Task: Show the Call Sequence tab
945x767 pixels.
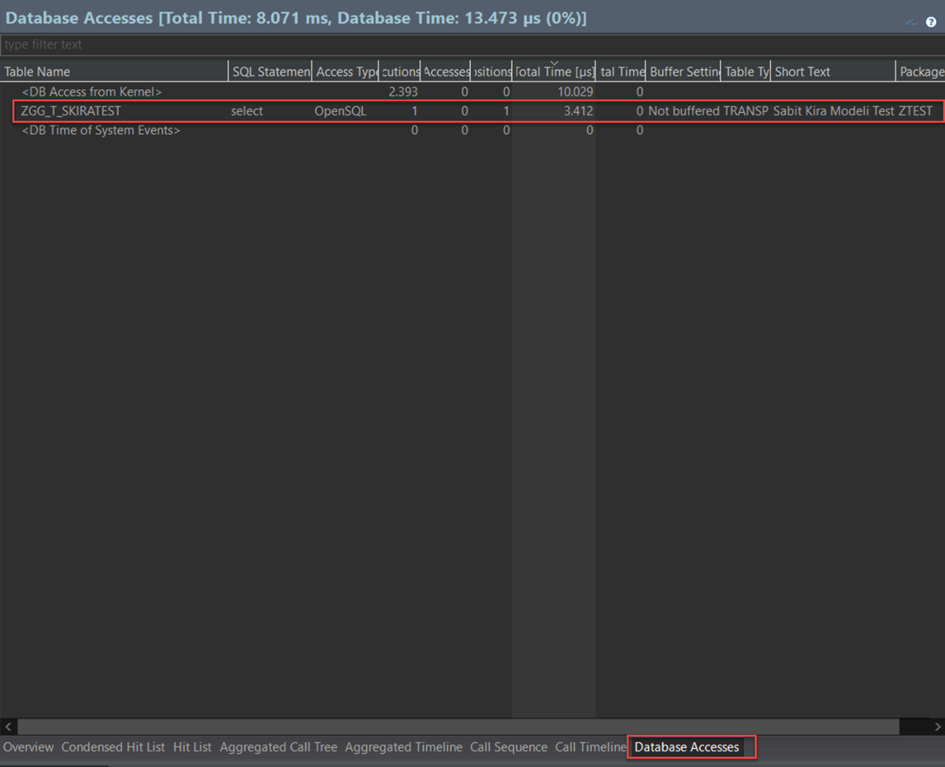Action: click(508, 747)
